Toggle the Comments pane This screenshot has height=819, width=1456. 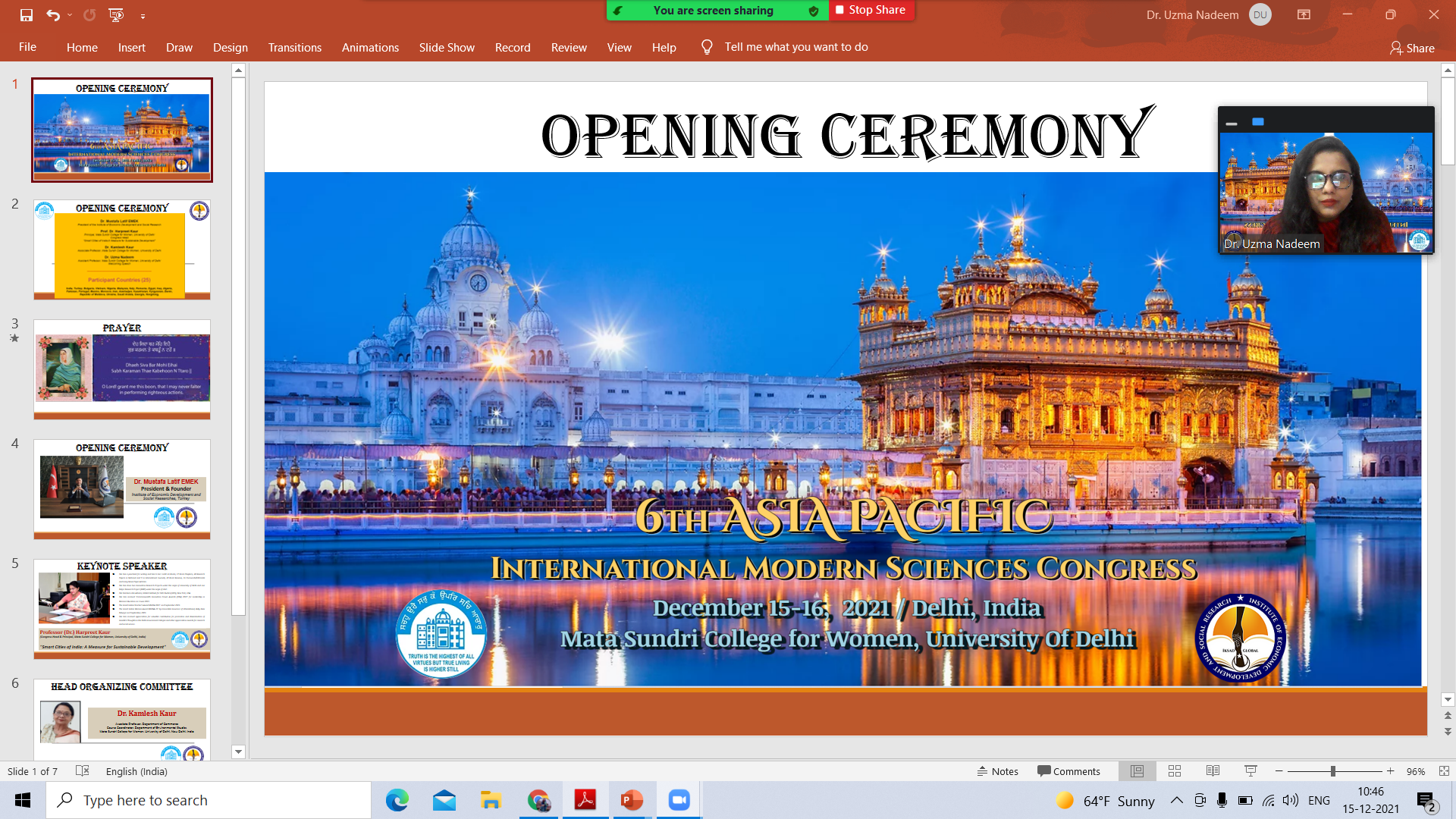(1068, 771)
